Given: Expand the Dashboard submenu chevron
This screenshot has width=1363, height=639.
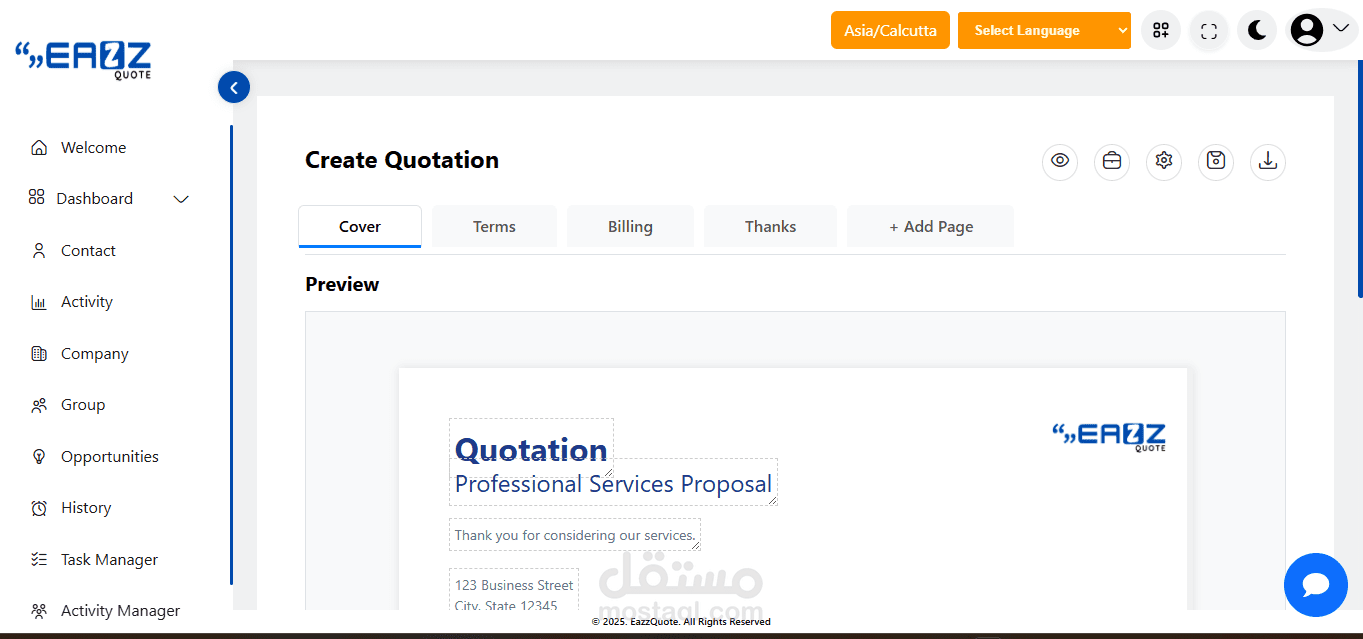Looking at the screenshot, I should [181, 199].
